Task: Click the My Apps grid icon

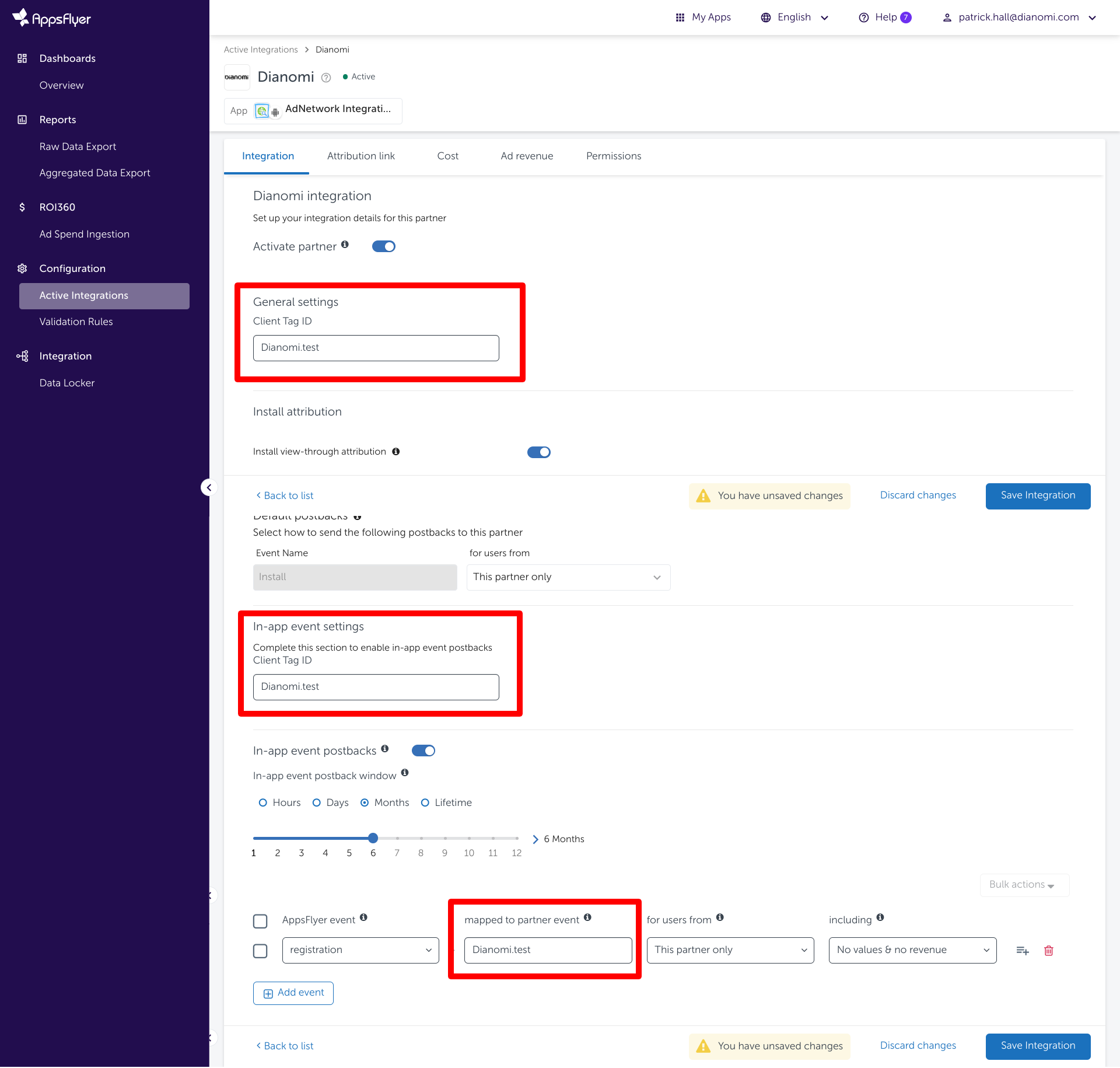Action: click(680, 18)
